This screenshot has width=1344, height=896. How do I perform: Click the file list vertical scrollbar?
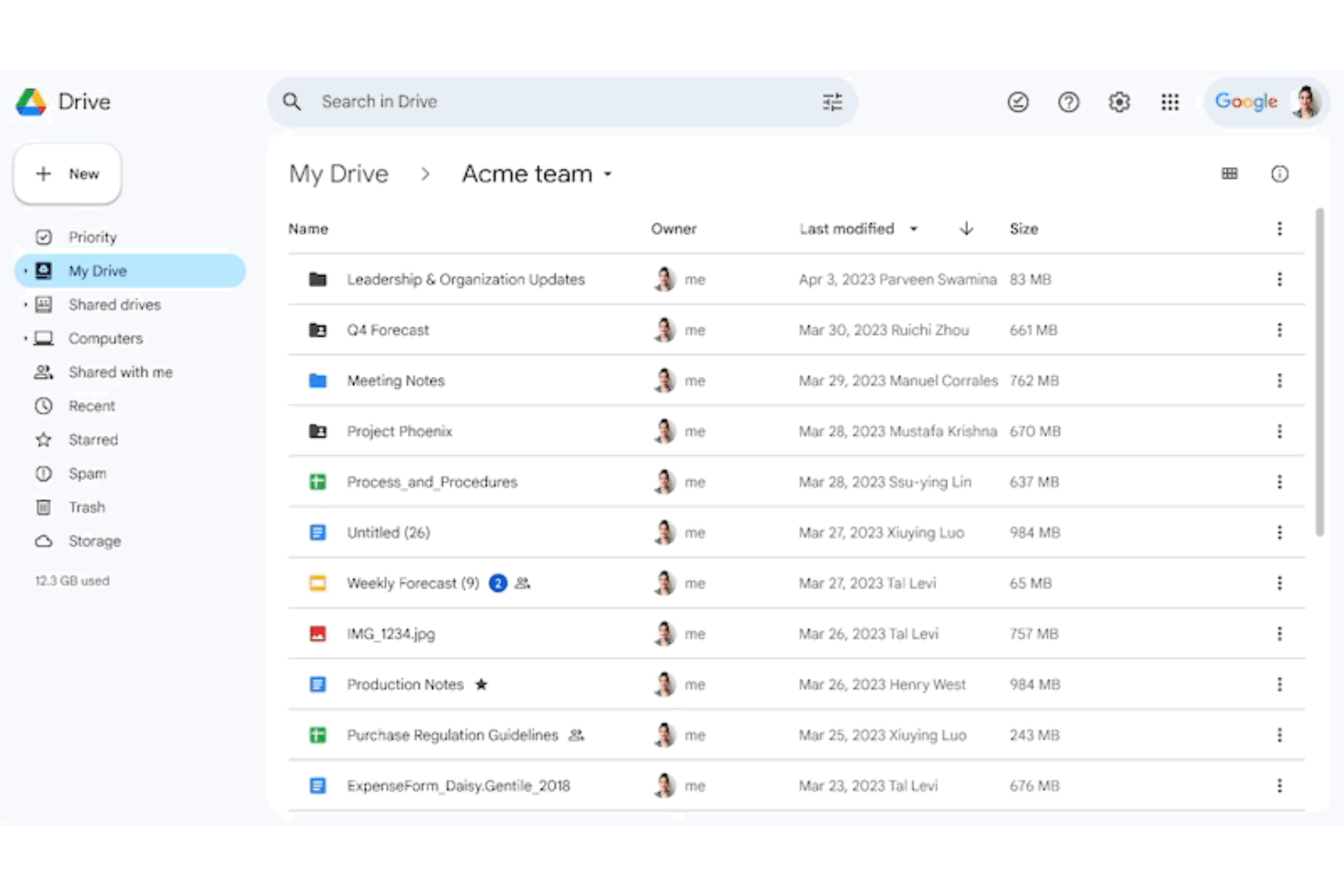(x=1319, y=372)
